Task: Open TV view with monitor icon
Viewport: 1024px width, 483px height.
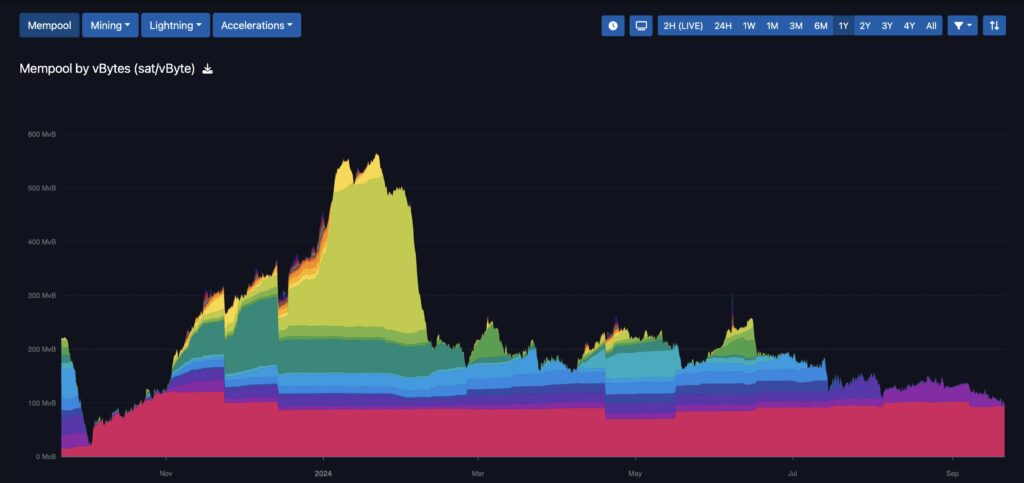Action: 641,26
